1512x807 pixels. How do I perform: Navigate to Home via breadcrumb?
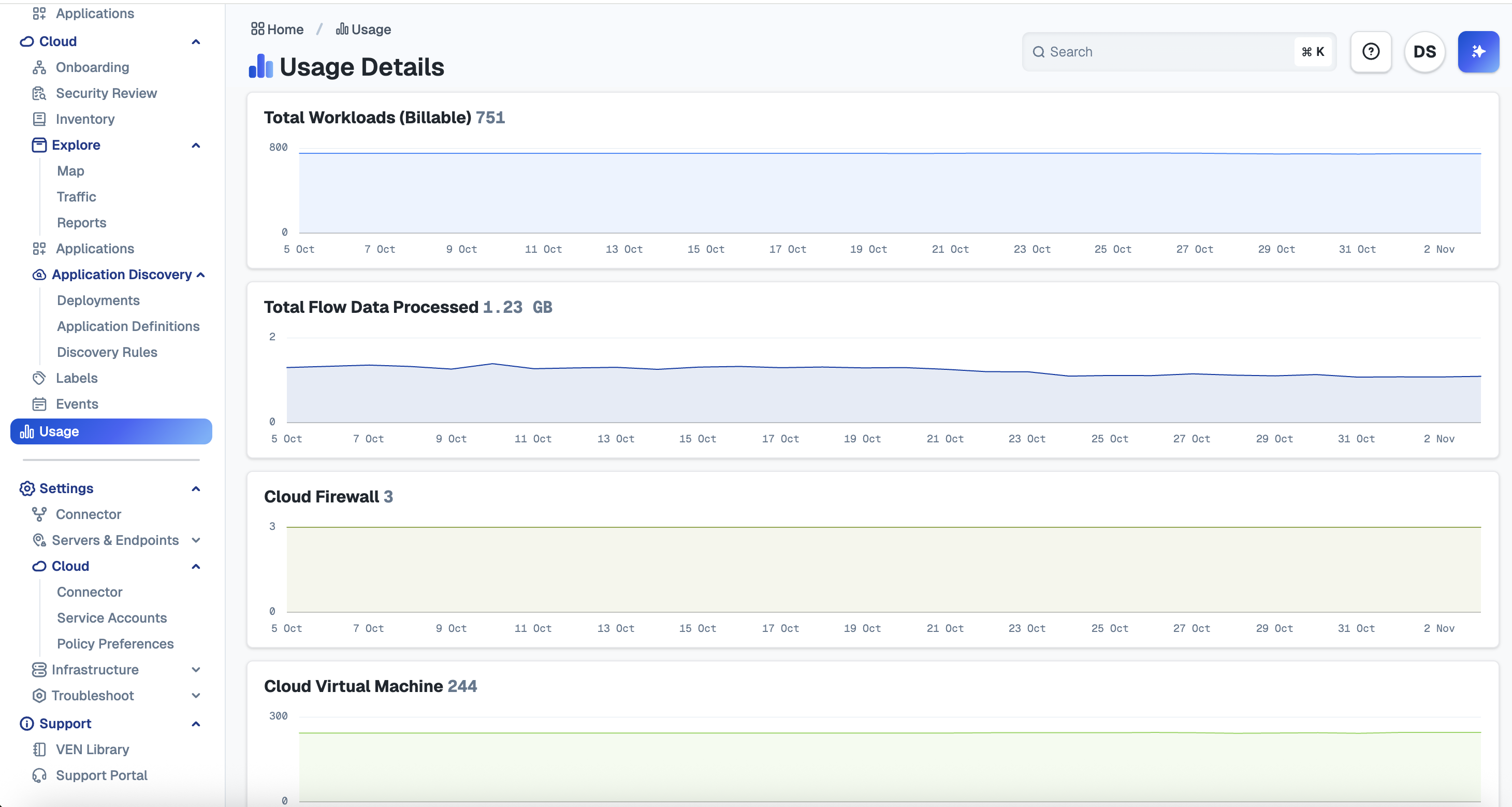277,29
